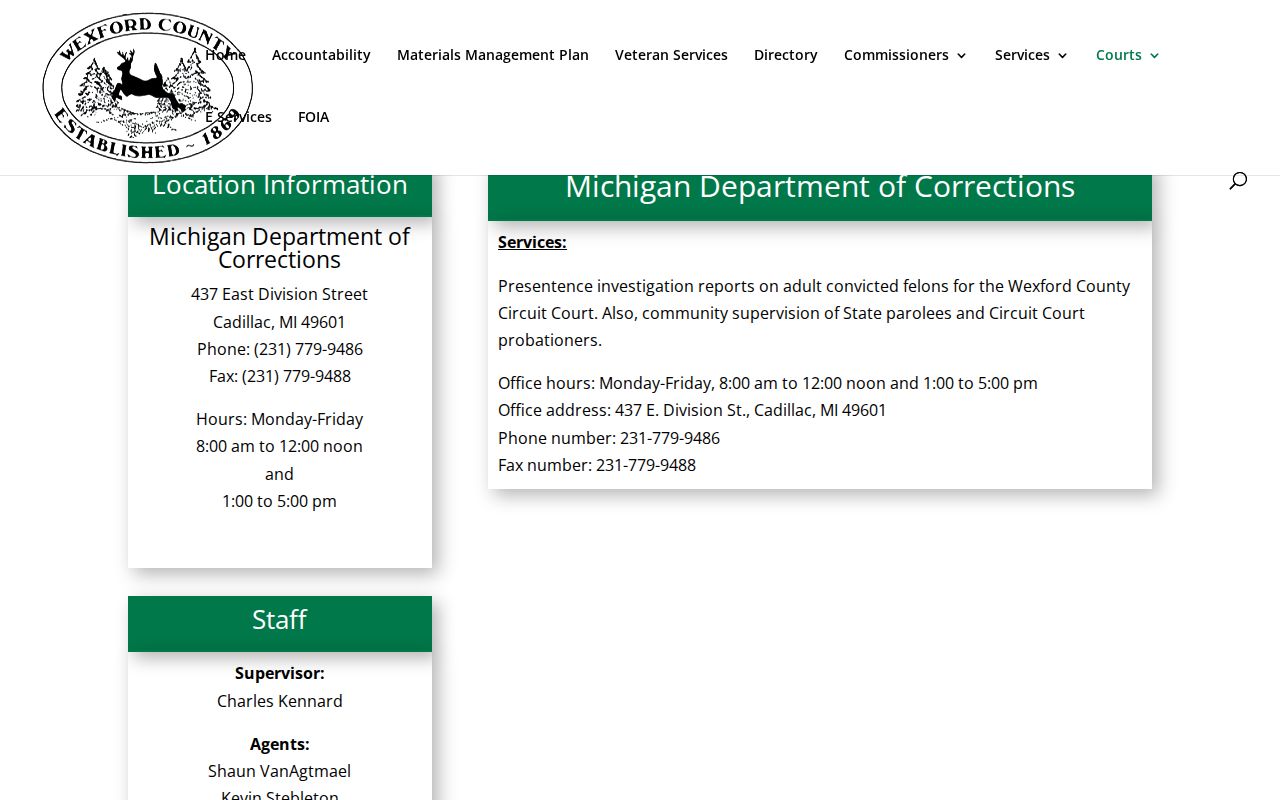The width and height of the screenshot is (1280, 800).
Task: Open the E-Services menu item
Action: pyautogui.click(x=239, y=117)
